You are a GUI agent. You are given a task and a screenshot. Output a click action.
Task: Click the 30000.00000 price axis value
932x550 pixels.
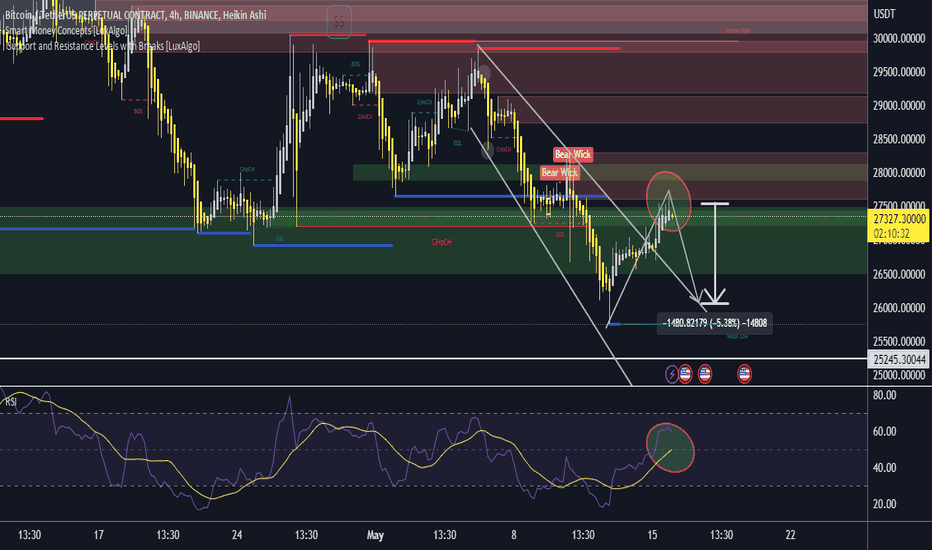click(x=899, y=39)
